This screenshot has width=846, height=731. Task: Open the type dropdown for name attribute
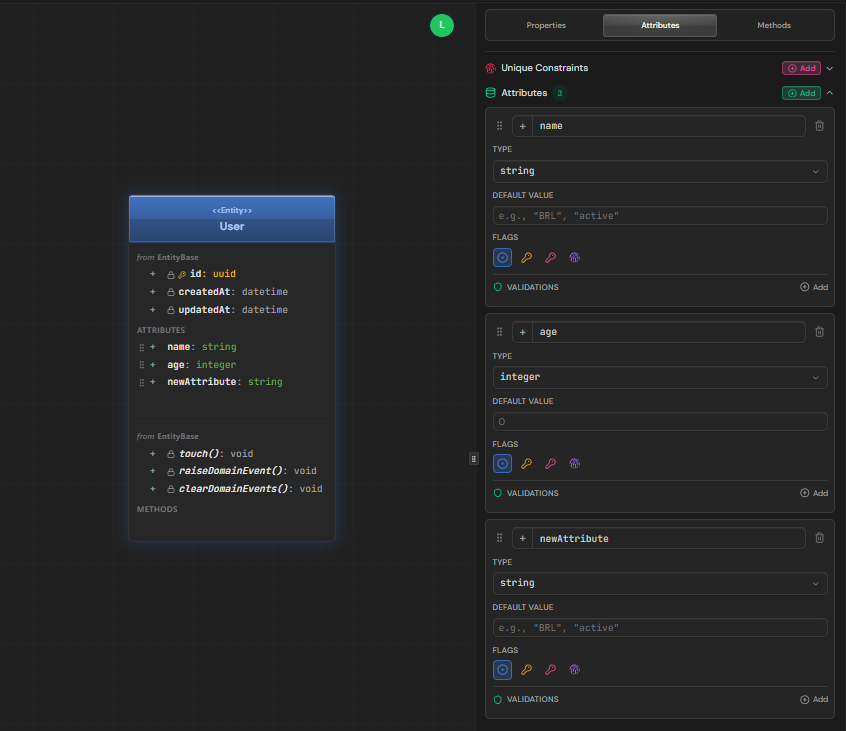click(659, 171)
